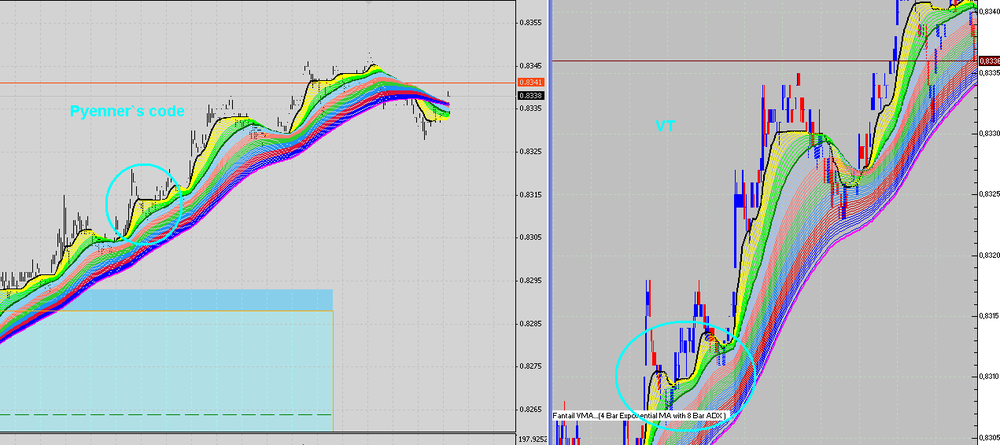Click 0.8355 on left price axis
The height and width of the screenshot is (445, 1000).
click(x=531, y=22)
